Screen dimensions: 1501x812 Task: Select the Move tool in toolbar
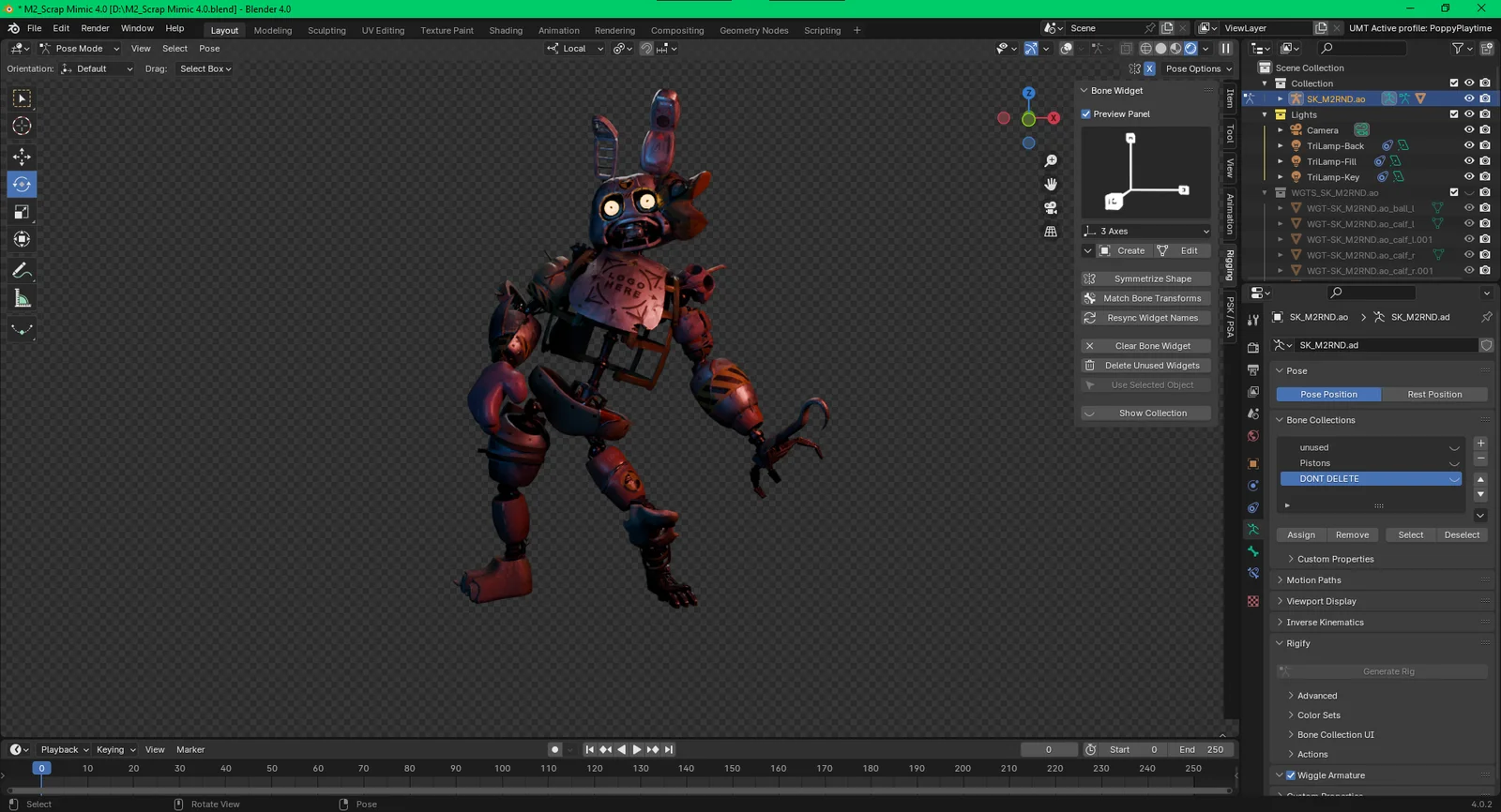pos(22,157)
